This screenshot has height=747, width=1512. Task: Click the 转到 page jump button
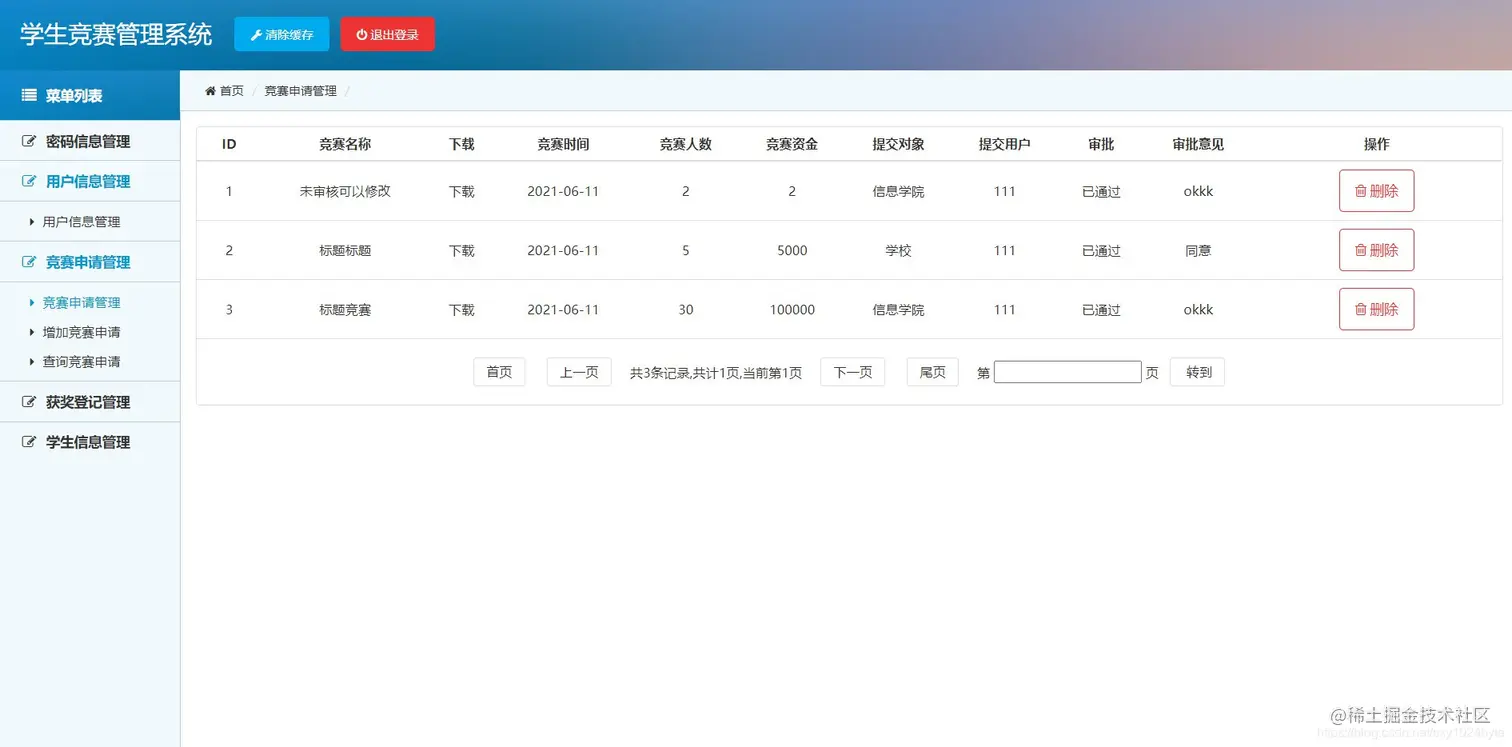(1196, 371)
